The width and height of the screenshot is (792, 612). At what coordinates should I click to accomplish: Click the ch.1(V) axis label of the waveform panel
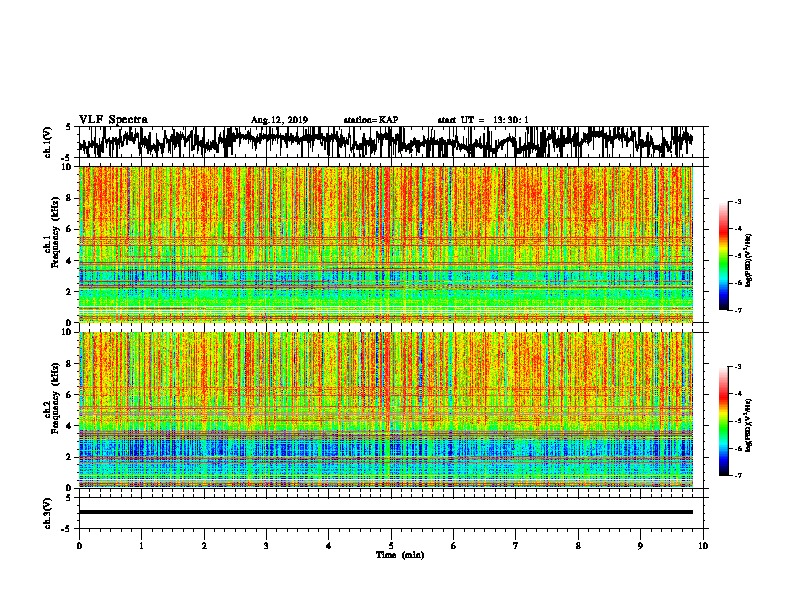coord(48,142)
